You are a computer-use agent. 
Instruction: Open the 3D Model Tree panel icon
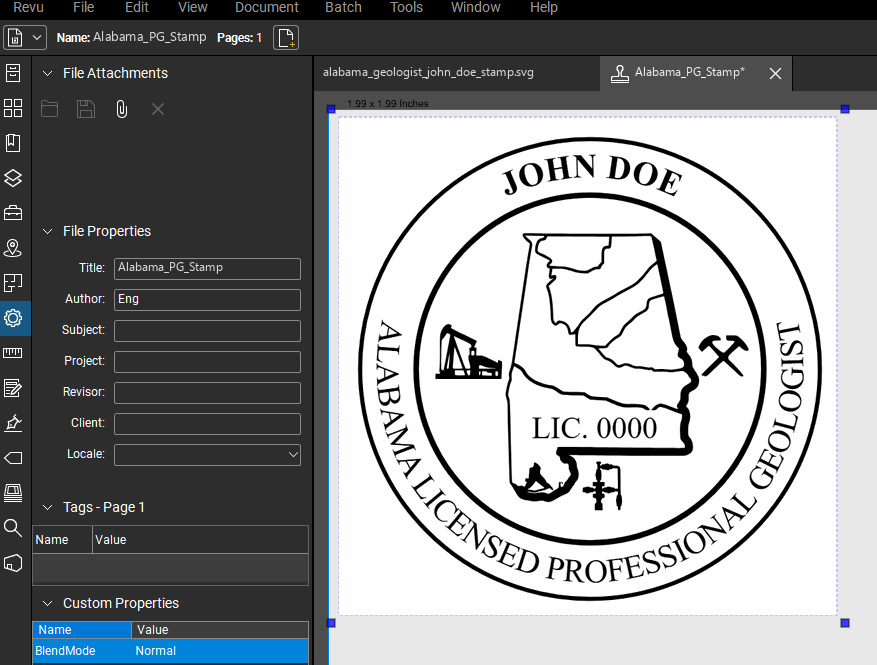pyautogui.click(x=13, y=563)
